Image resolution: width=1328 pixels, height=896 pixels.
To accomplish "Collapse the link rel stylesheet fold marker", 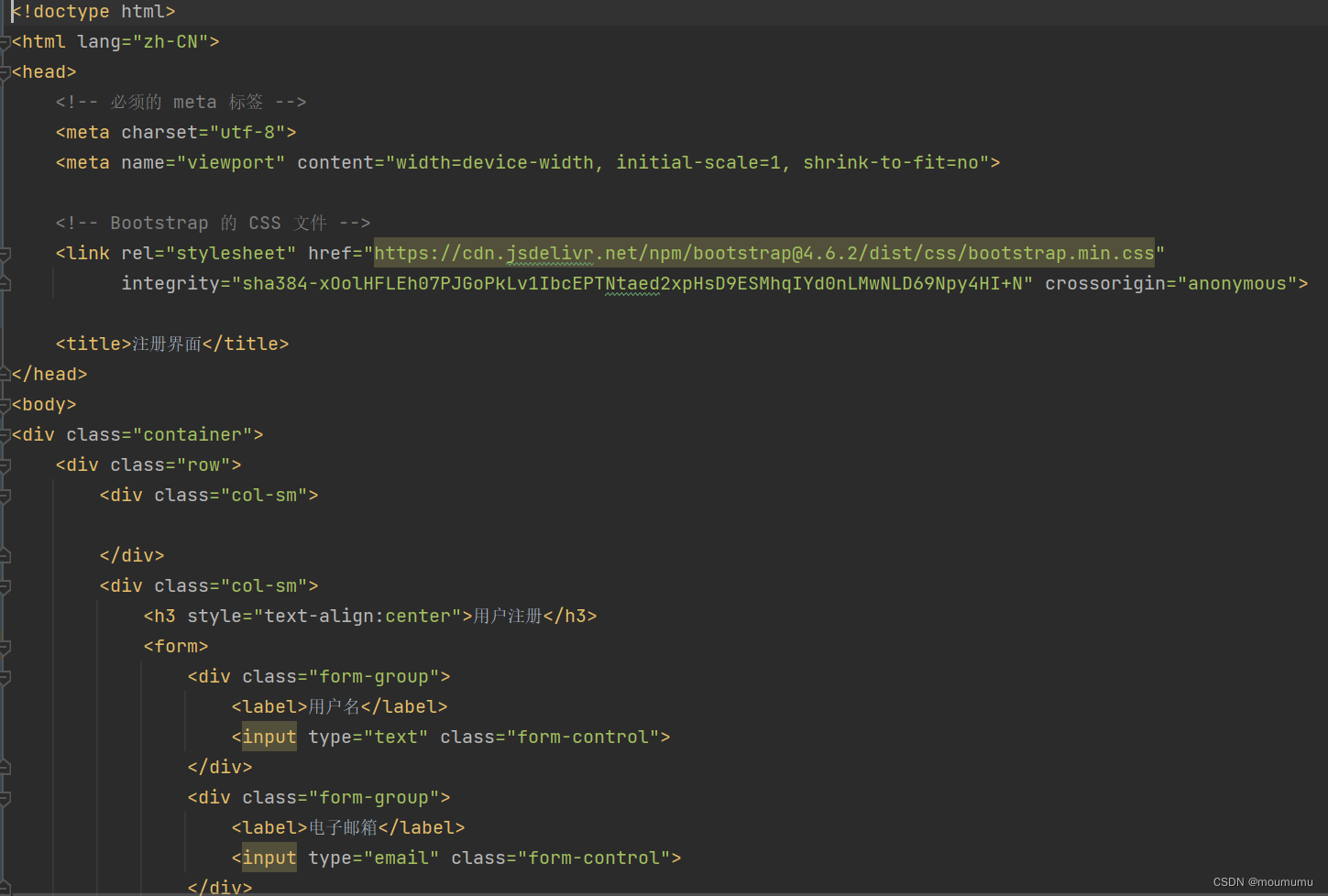I will click(5, 254).
